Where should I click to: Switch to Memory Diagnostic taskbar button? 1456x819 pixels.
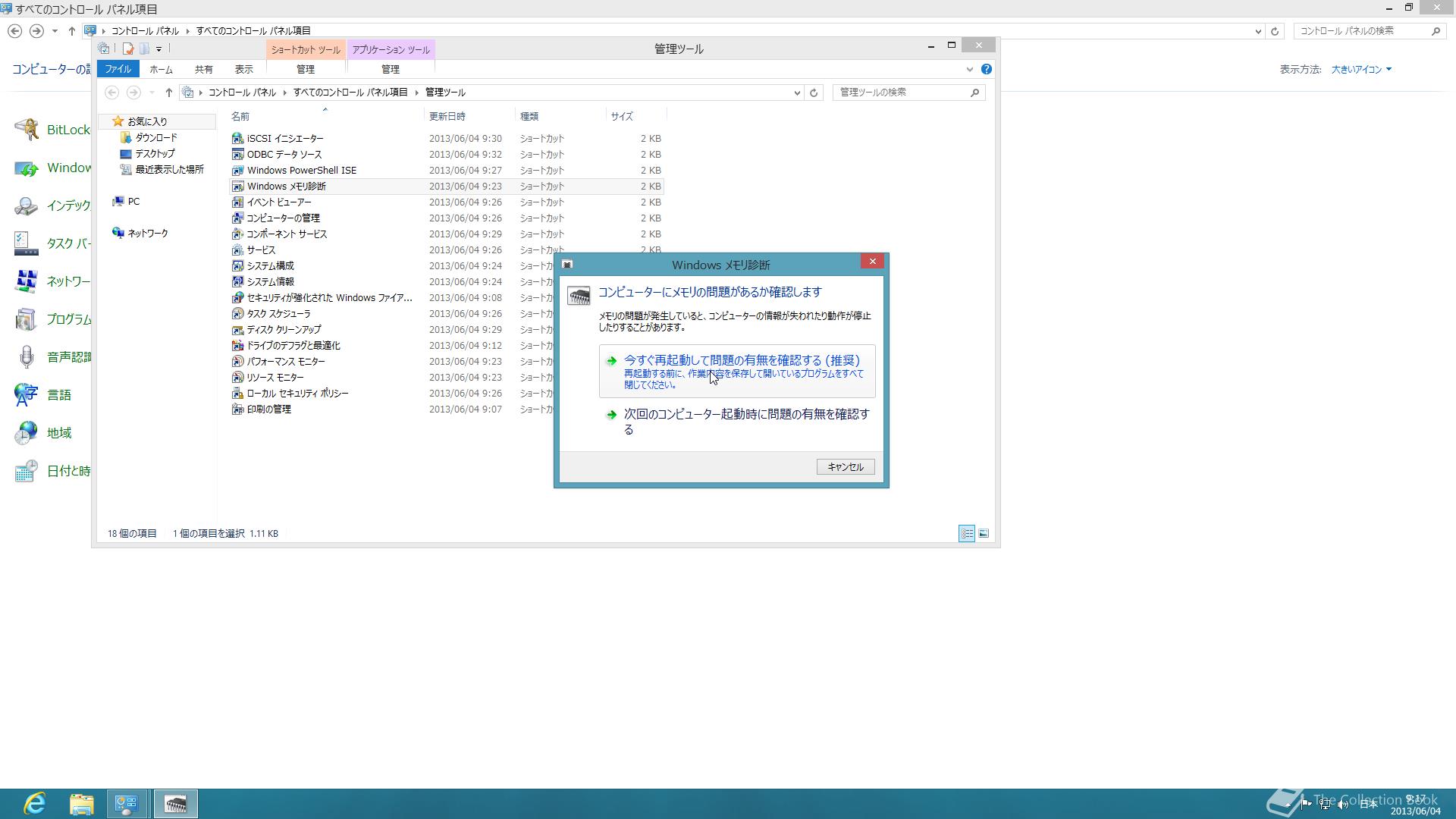point(176,804)
